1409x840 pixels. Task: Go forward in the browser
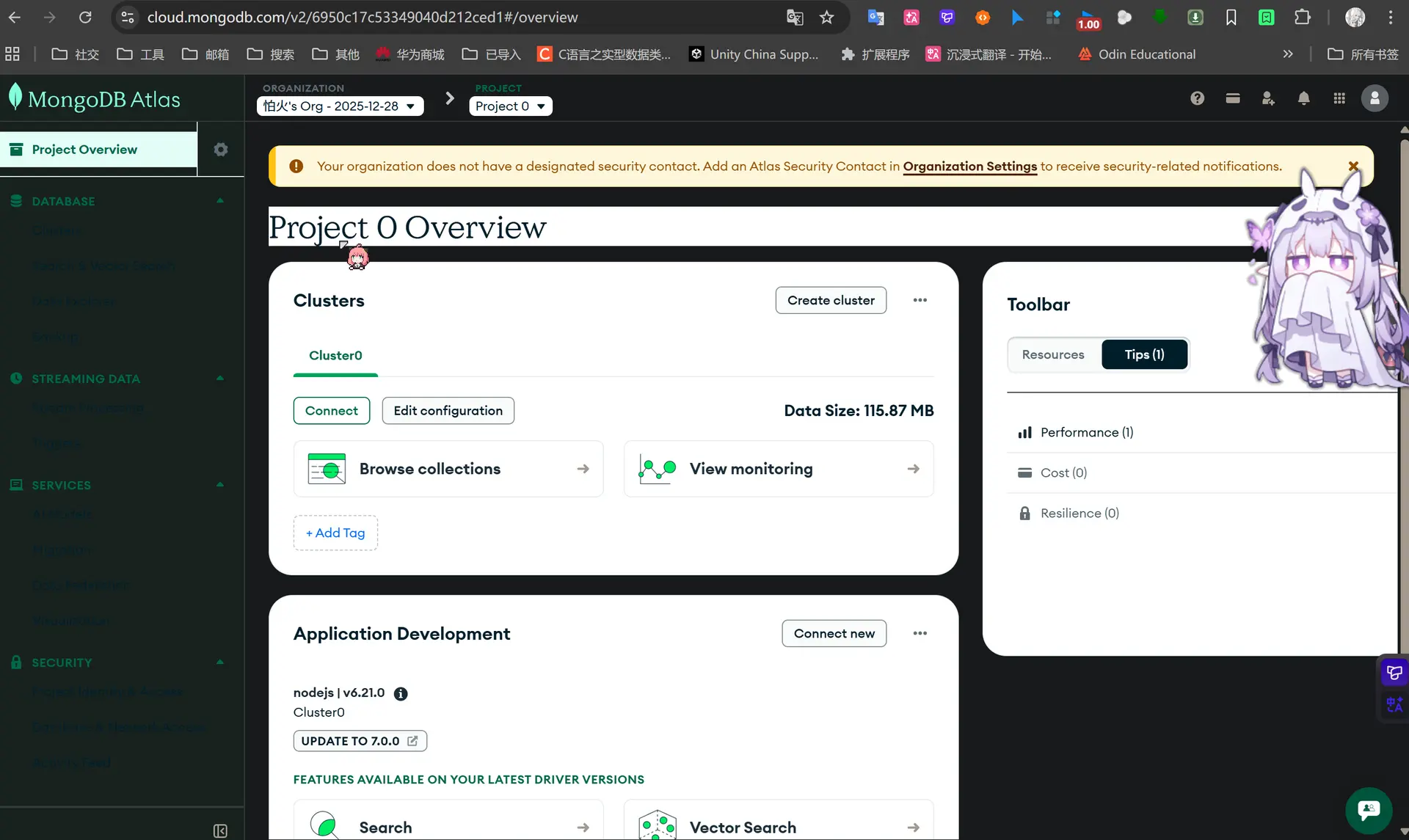50,17
